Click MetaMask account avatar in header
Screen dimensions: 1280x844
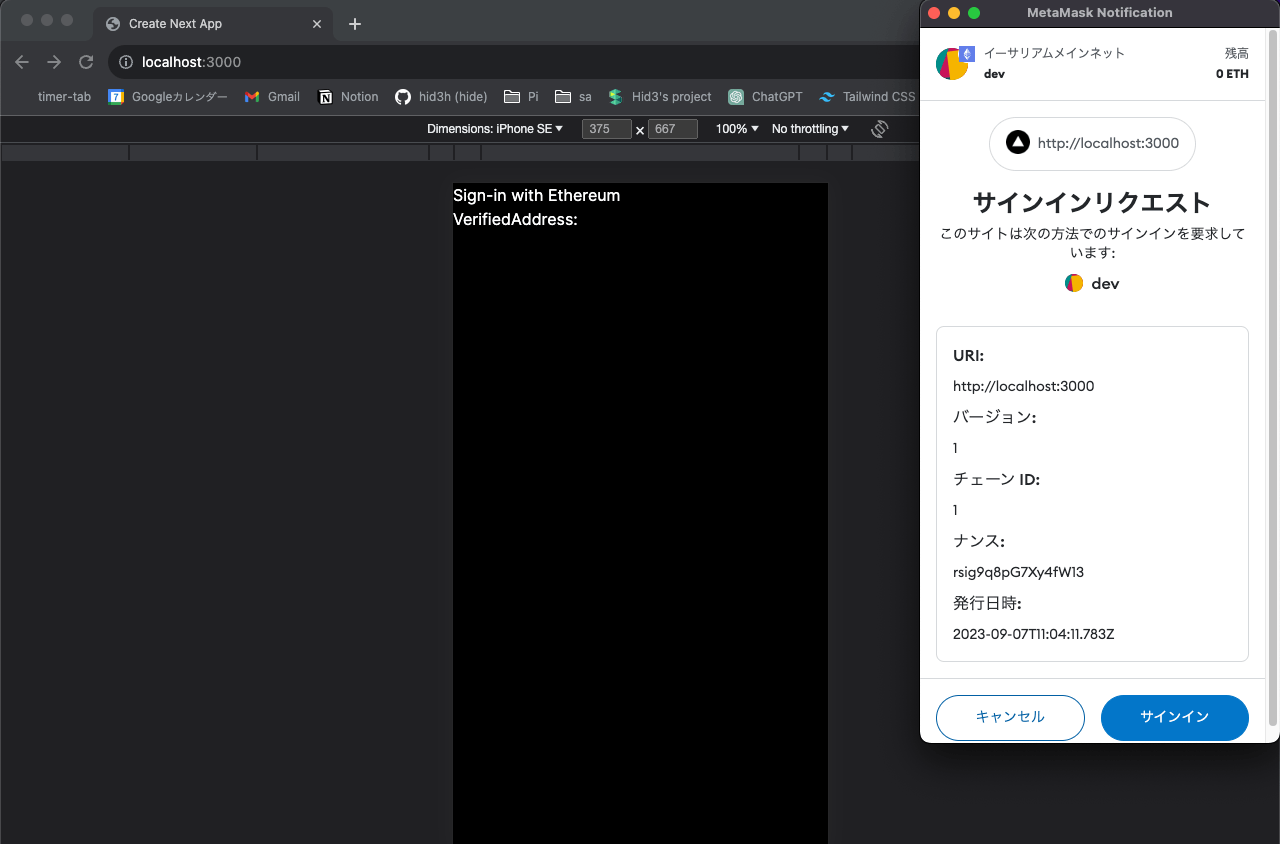pos(952,64)
